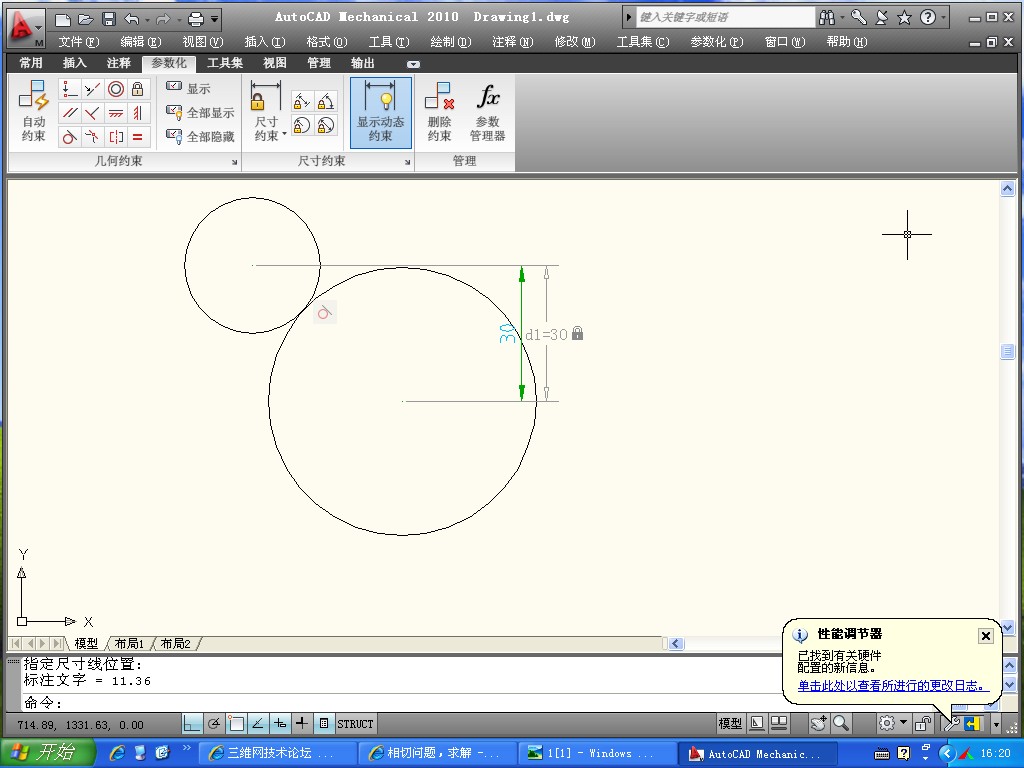Click the New drawing quick access icon
The height and width of the screenshot is (768, 1024).
[62, 19]
